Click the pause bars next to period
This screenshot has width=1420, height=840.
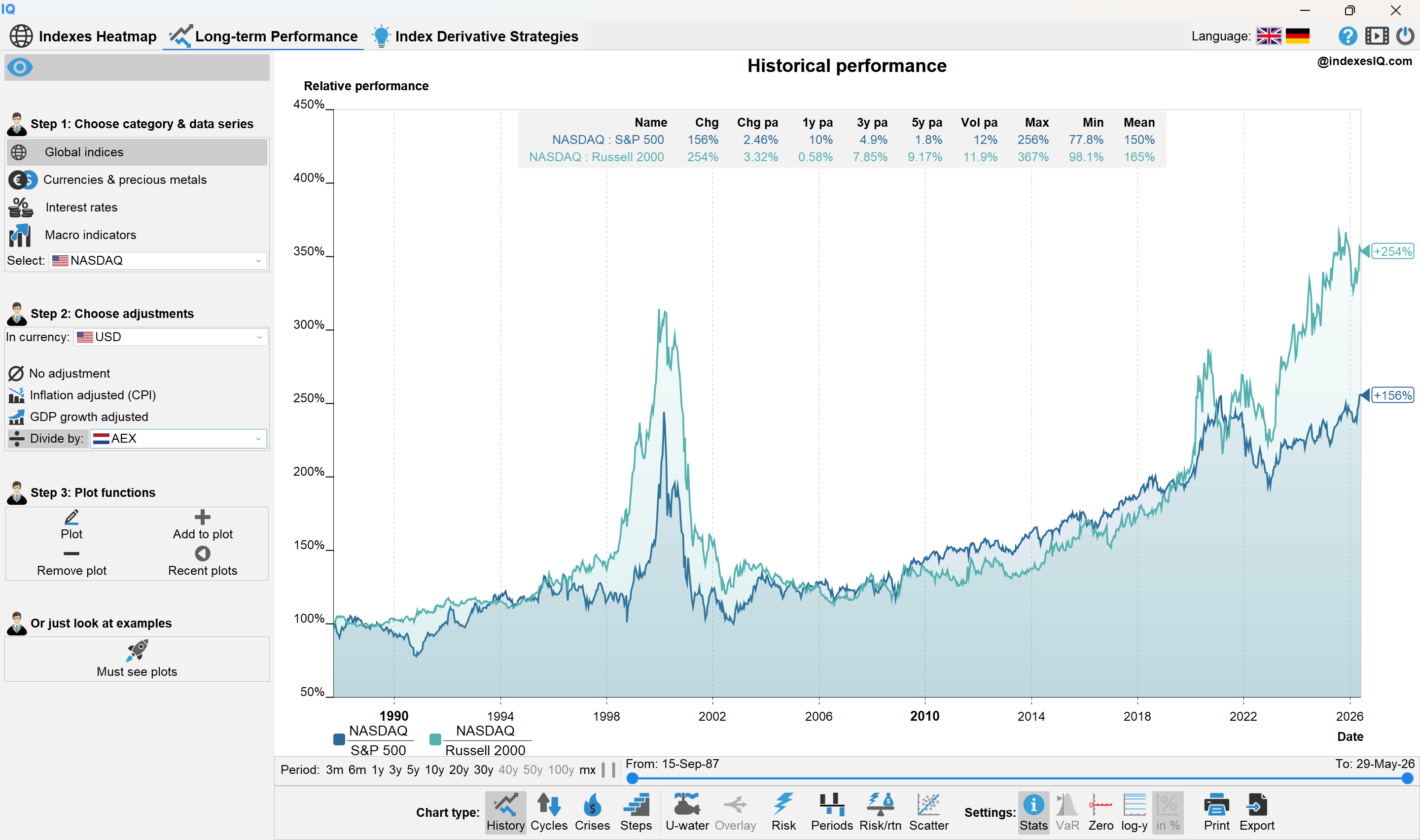[x=608, y=770]
